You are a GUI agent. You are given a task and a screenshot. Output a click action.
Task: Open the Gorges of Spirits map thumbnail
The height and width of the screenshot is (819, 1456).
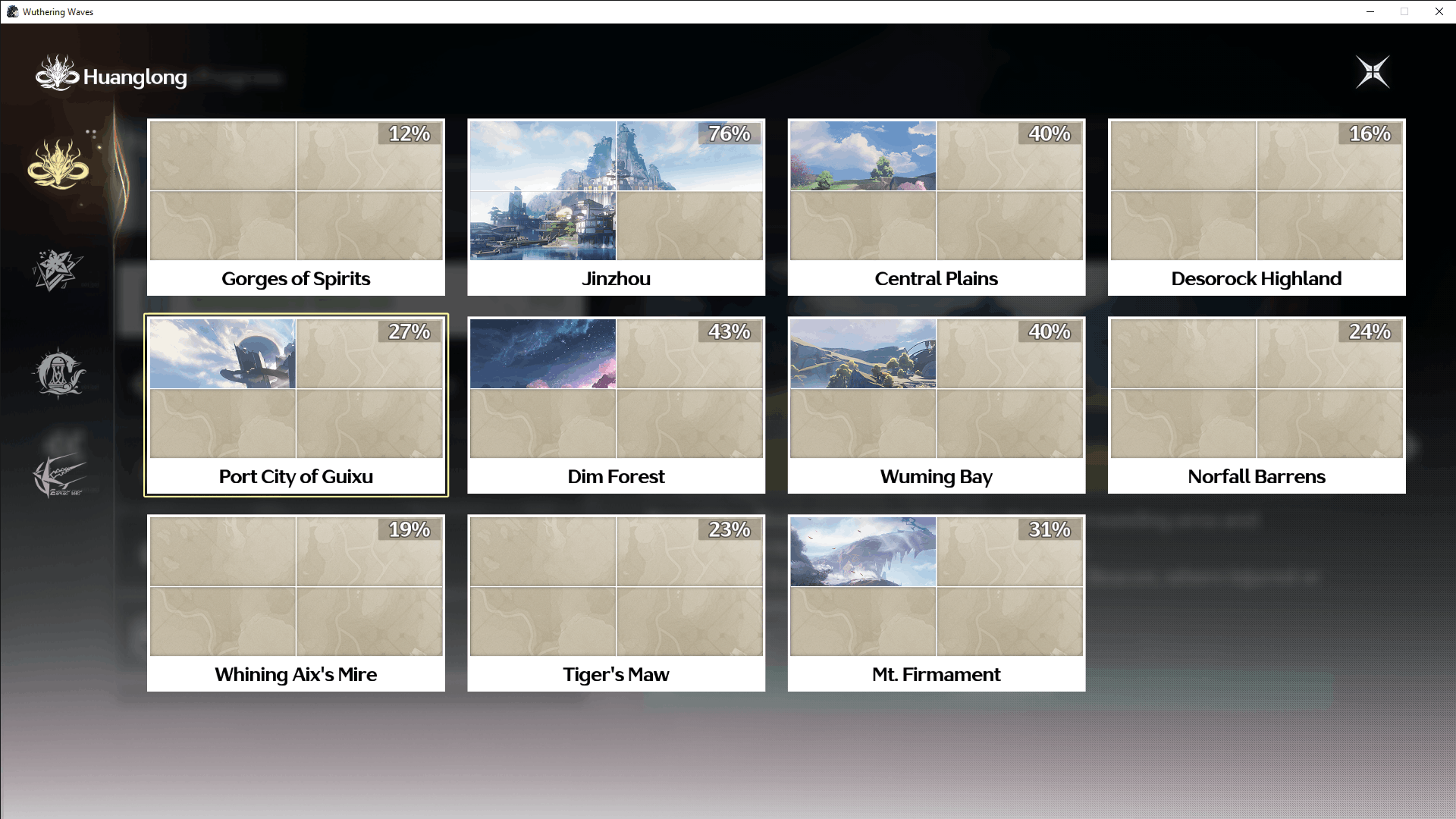[296, 190]
